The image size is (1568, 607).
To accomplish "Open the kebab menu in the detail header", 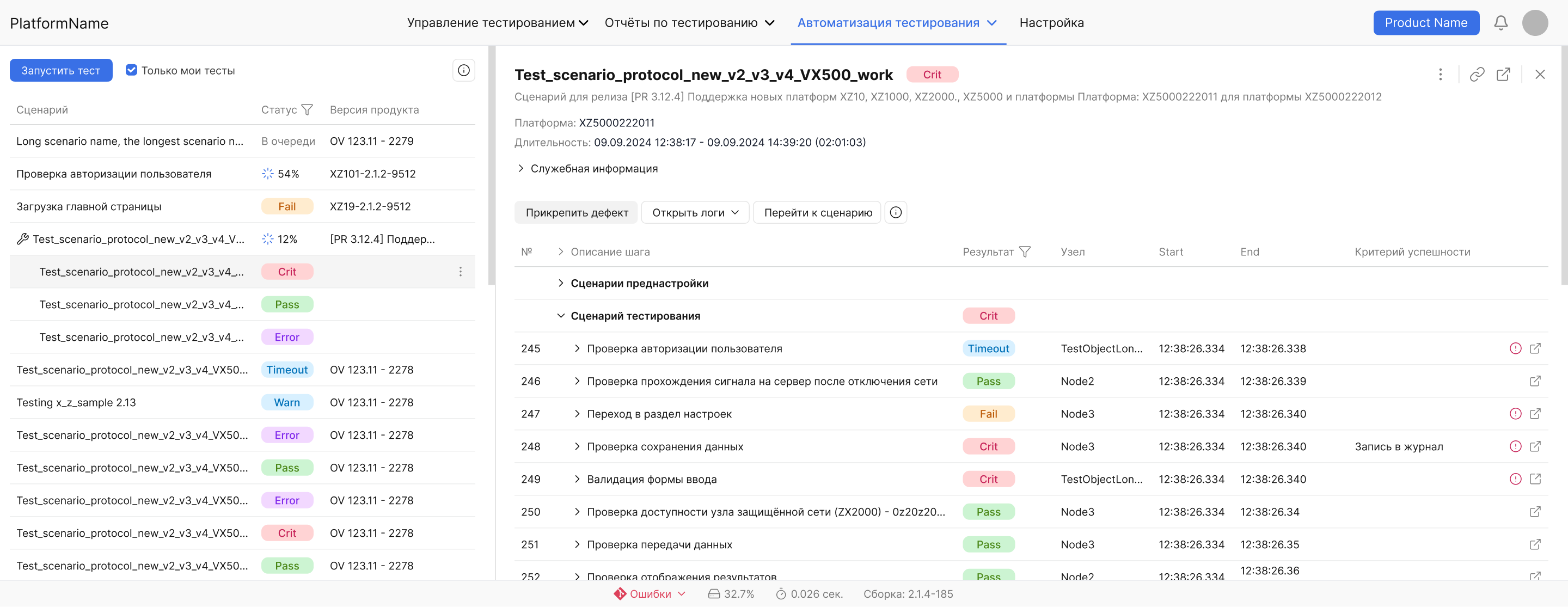I will point(1440,75).
